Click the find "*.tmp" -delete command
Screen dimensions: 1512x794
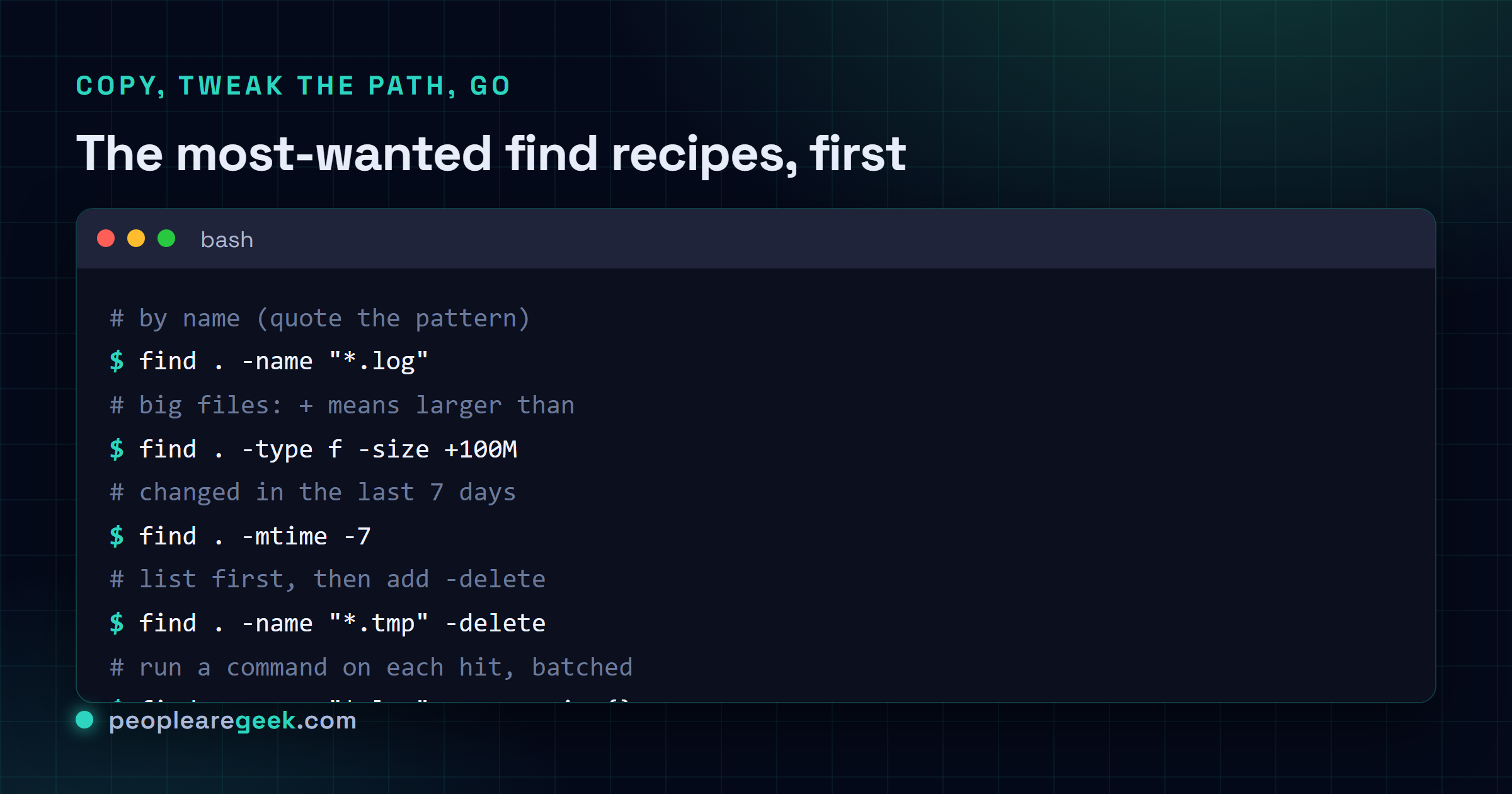tap(342, 623)
